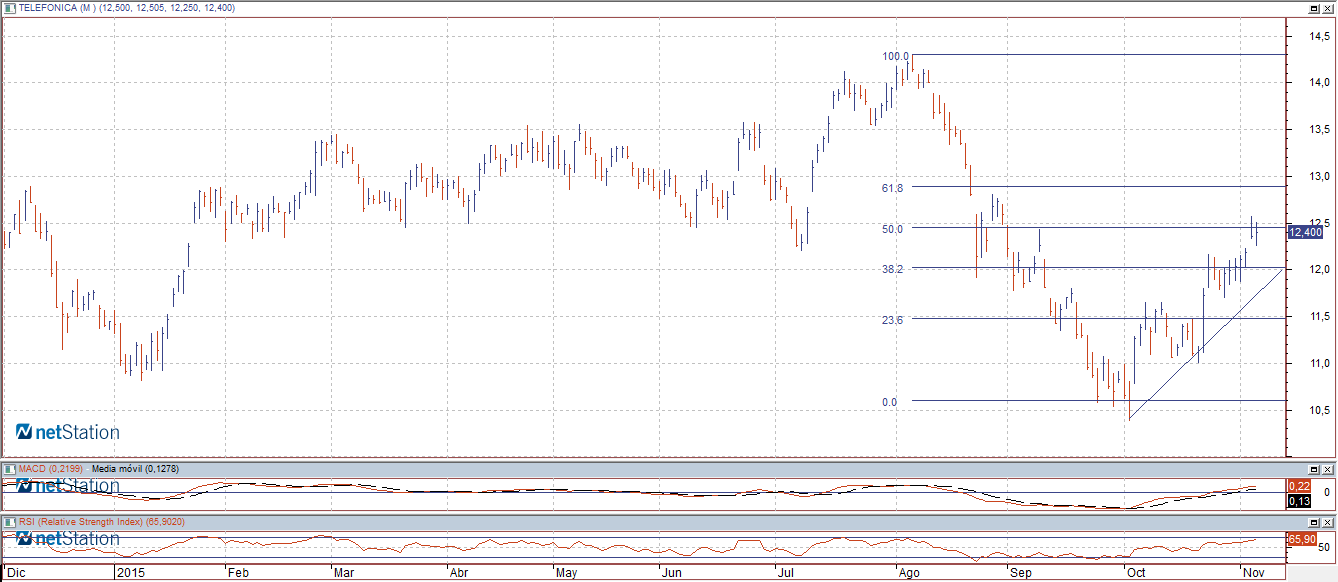Select the rising trendline from October low
1338x582 pixels.
point(1207,344)
